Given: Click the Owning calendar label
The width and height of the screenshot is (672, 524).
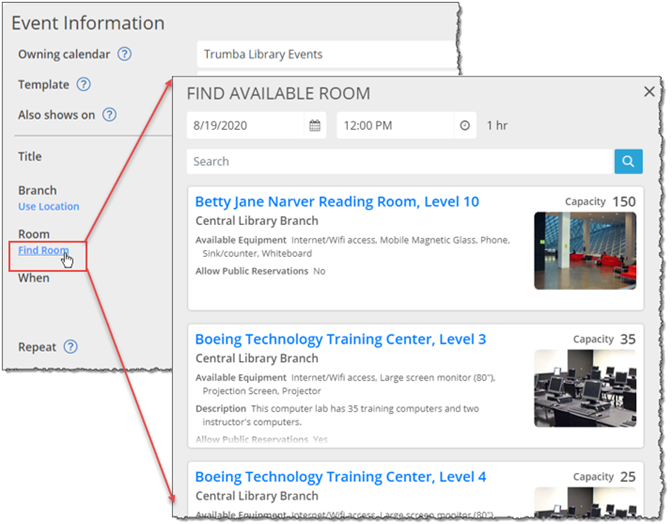Looking at the screenshot, I should pos(64,54).
